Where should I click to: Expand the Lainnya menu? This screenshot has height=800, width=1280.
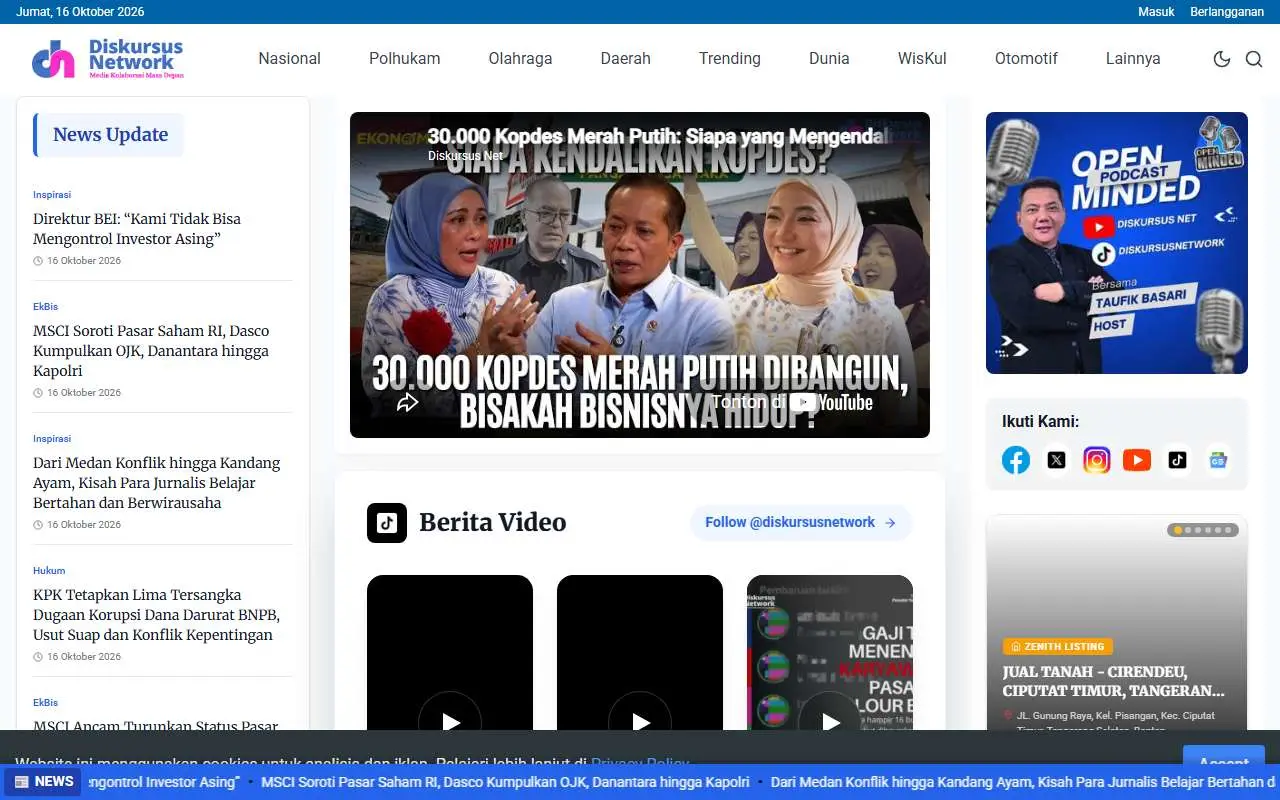tap(1133, 59)
